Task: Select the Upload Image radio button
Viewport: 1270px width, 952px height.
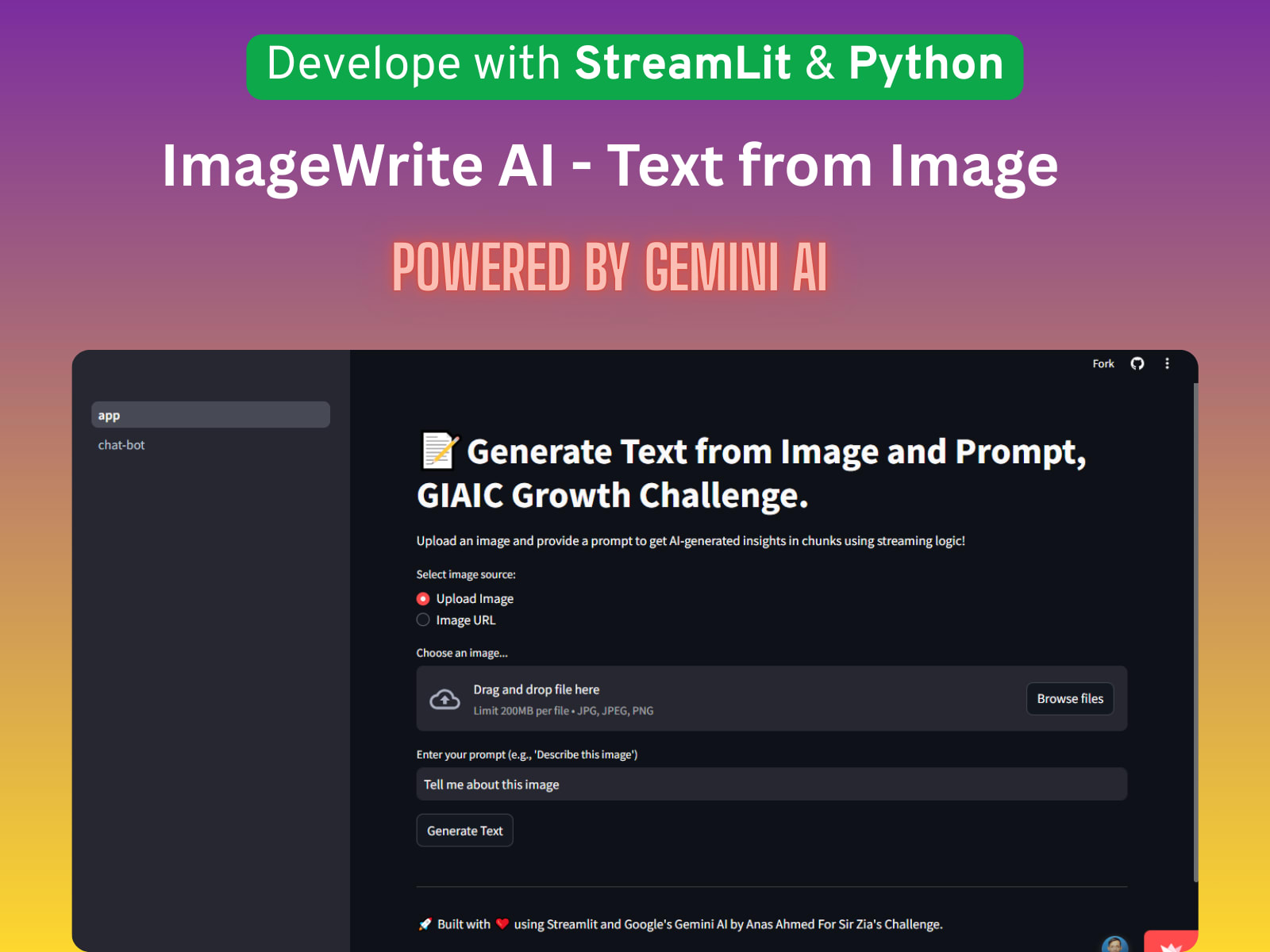Action: (x=422, y=598)
